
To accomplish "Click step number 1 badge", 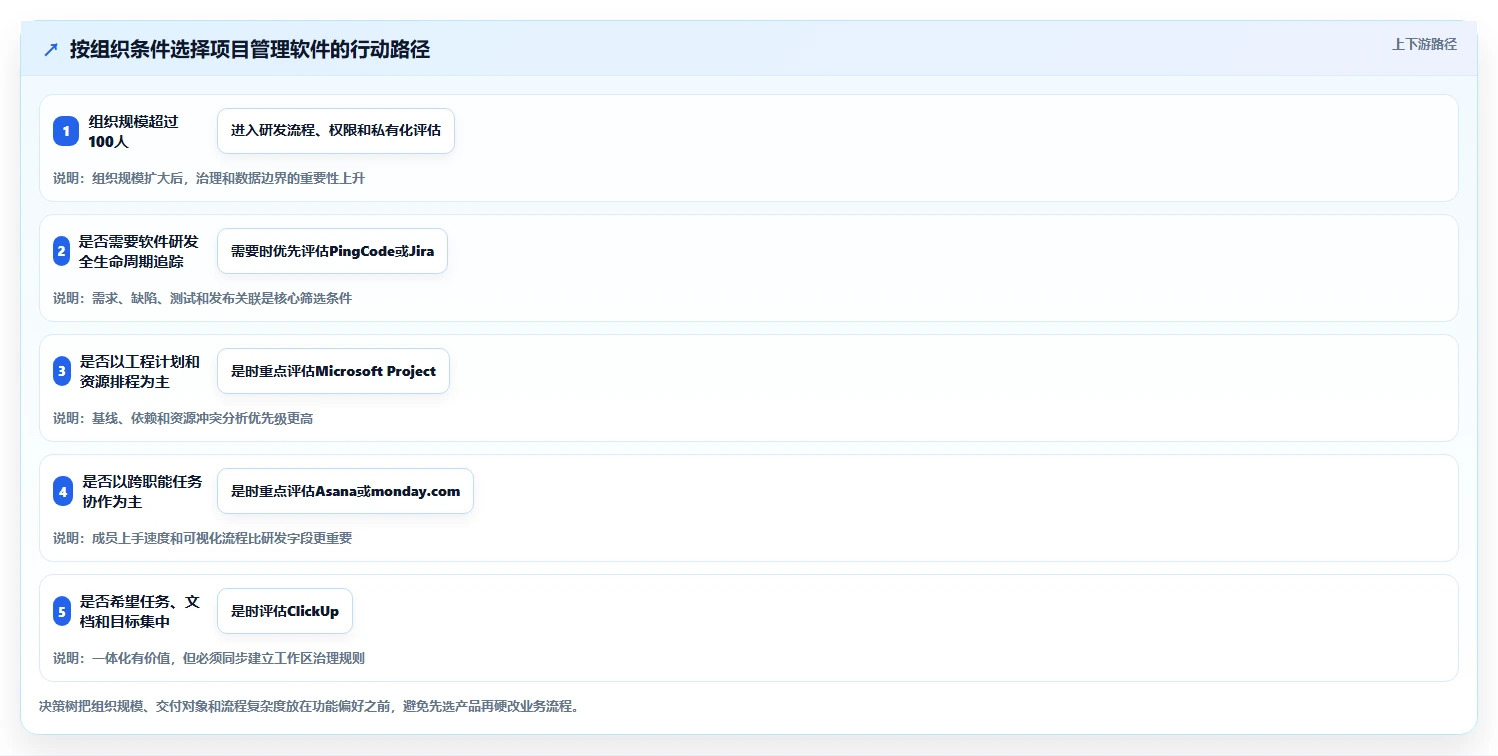I will pyautogui.click(x=66, y=131).
